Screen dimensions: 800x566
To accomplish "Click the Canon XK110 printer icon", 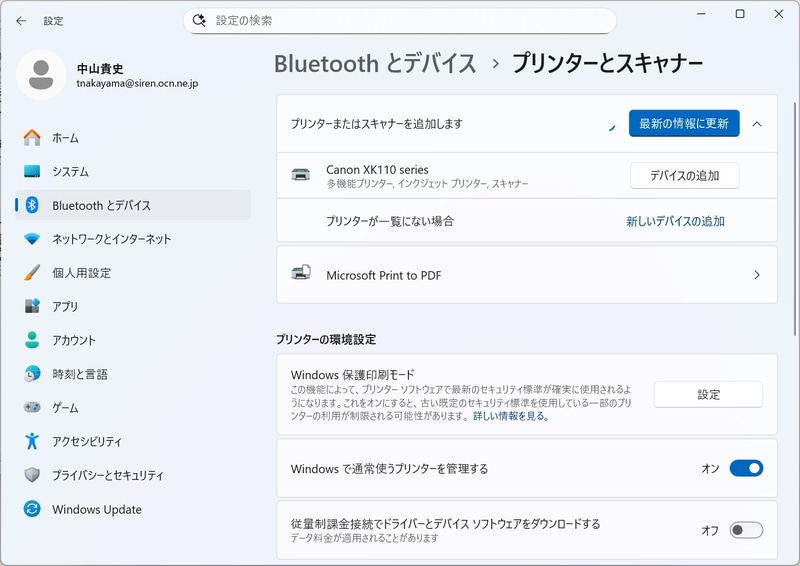I will 301,175.
